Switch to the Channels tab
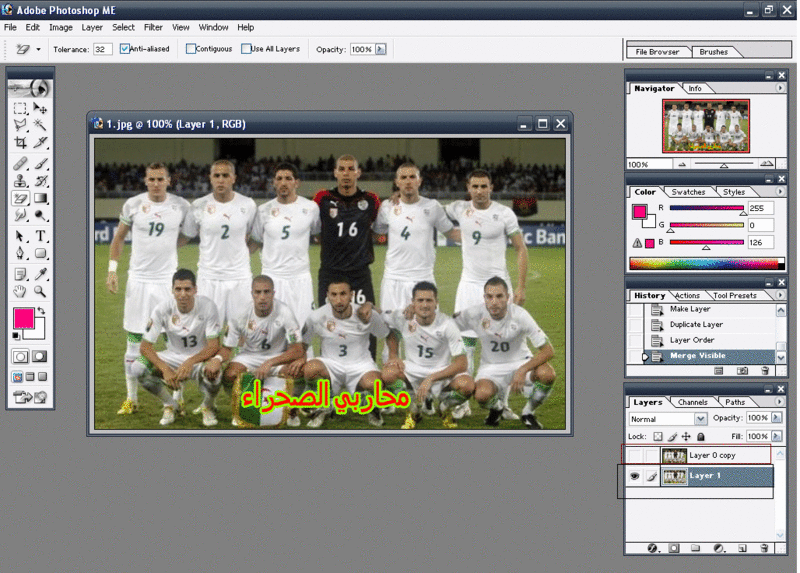 692,402
